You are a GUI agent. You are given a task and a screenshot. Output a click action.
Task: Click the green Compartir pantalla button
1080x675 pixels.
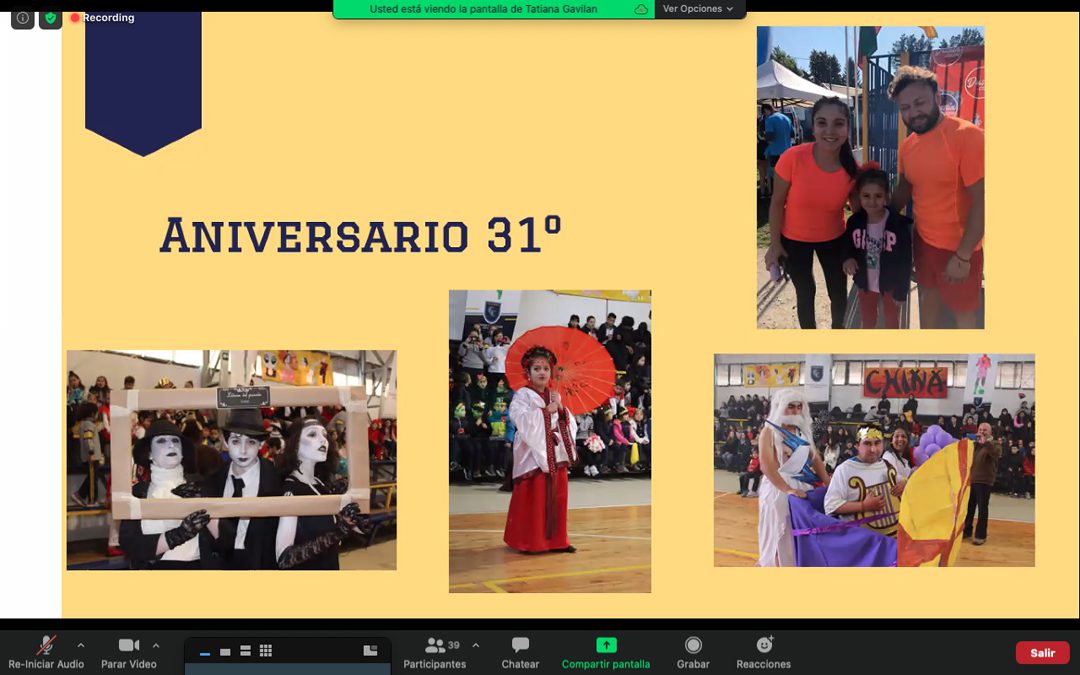pyautogui.click(x=606, y=653)
